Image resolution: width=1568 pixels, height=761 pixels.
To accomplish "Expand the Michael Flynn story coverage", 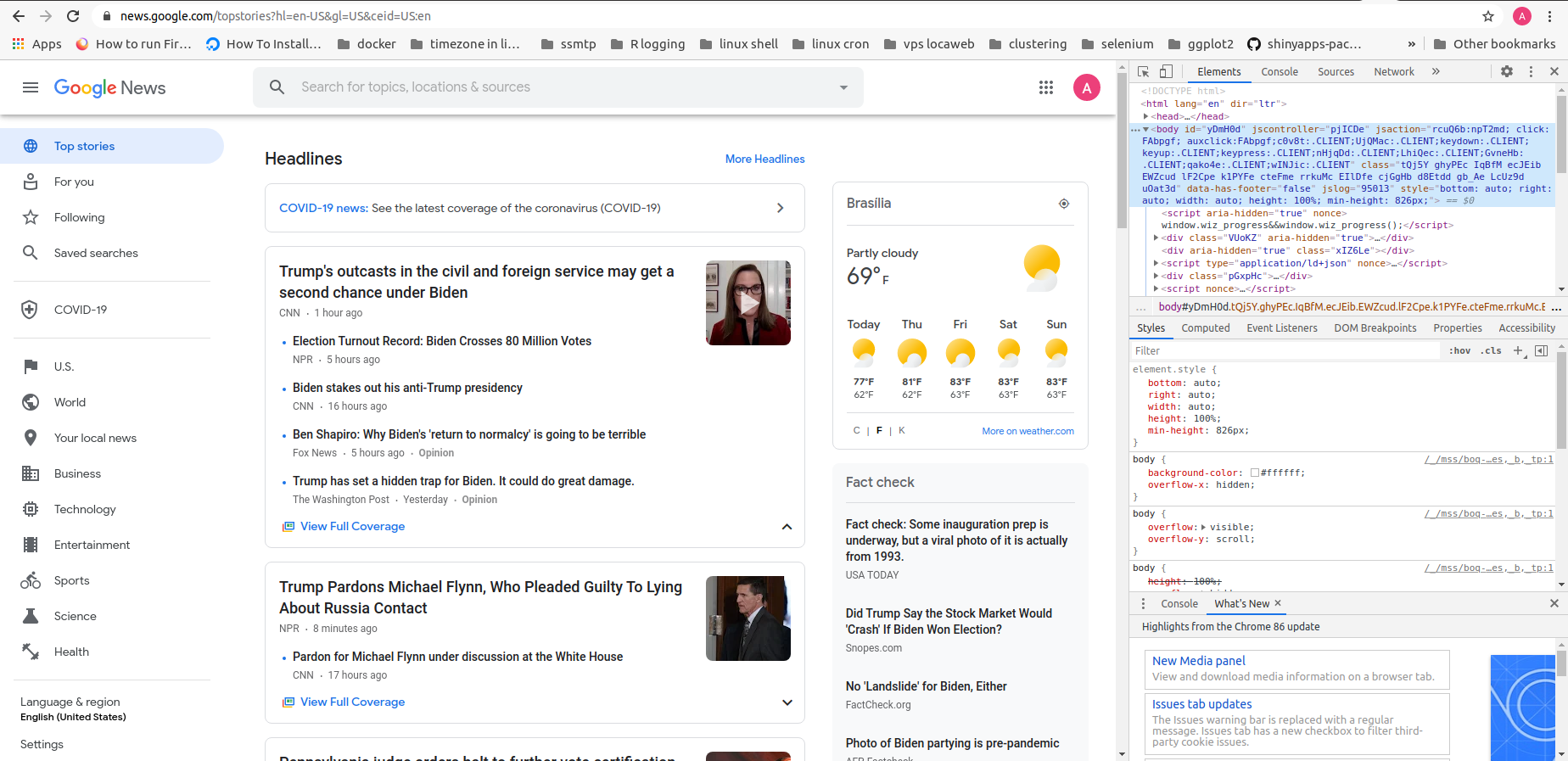I will [787, 702].
